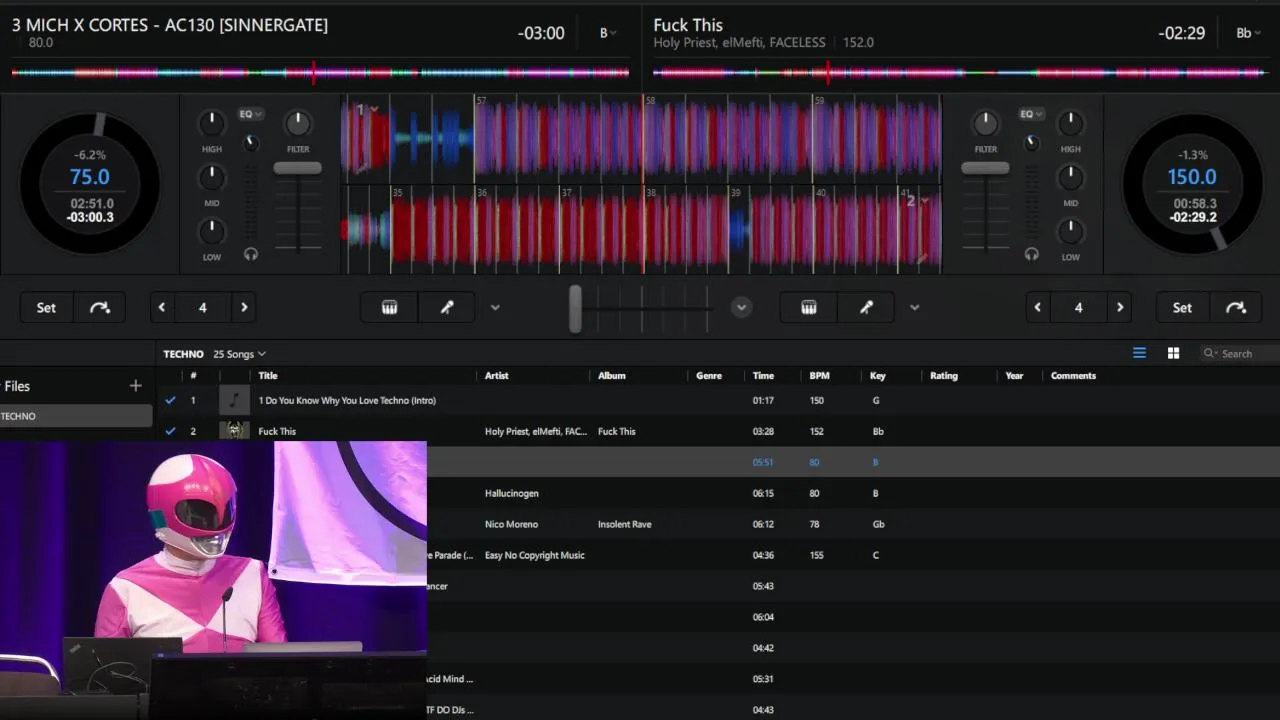Click the left deck 75.0 BPM jog wheel
Viewport: 1280px width, 720px height.
click(90, 184)
